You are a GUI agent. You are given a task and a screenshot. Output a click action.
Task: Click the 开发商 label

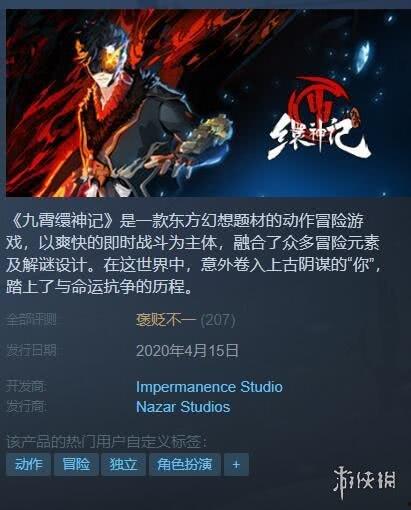pos(26,387)
